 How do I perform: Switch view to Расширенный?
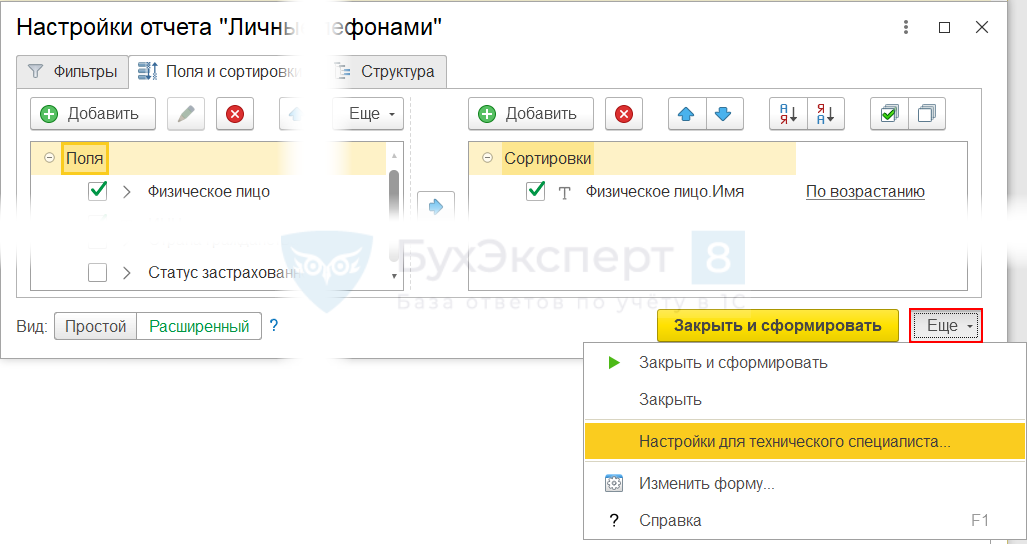pyautogui.click(x=199, y=326)
